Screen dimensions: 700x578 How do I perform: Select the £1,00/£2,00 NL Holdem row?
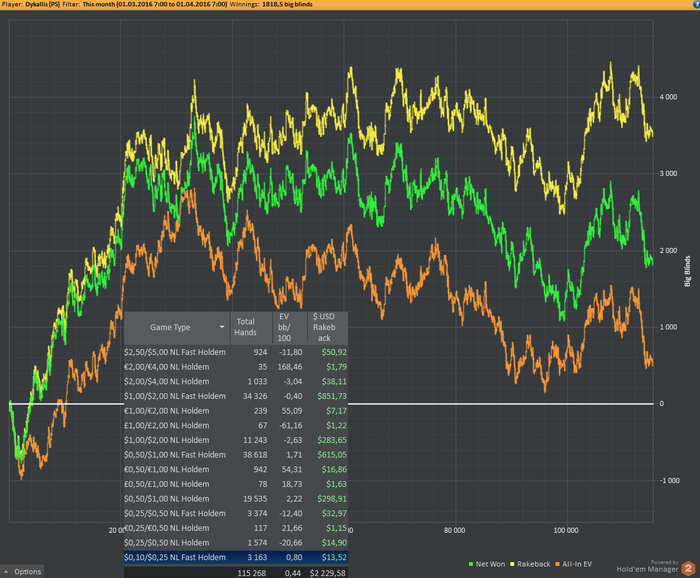165,425
